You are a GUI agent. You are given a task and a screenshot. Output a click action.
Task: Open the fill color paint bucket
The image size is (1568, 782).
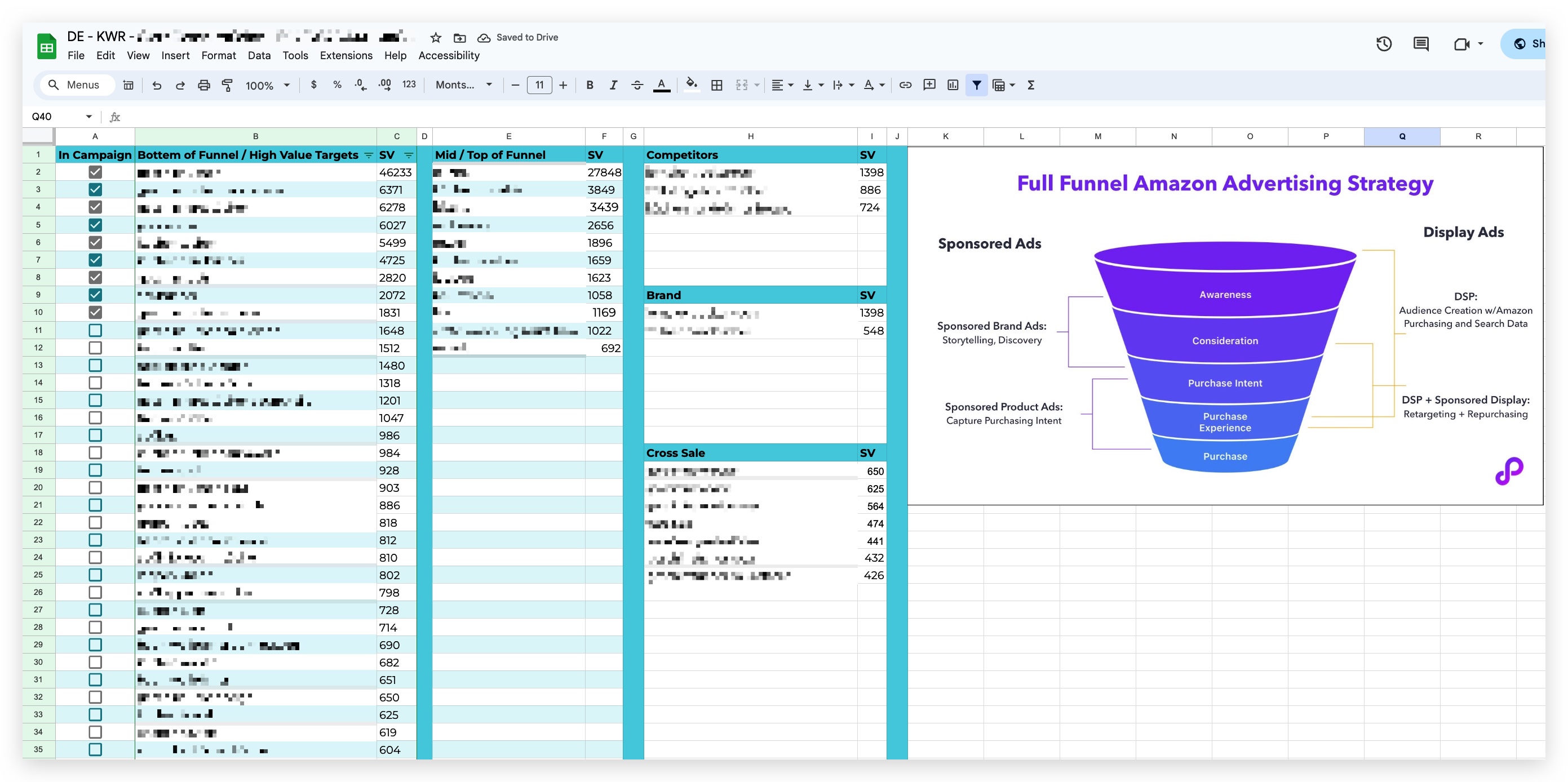692,85
